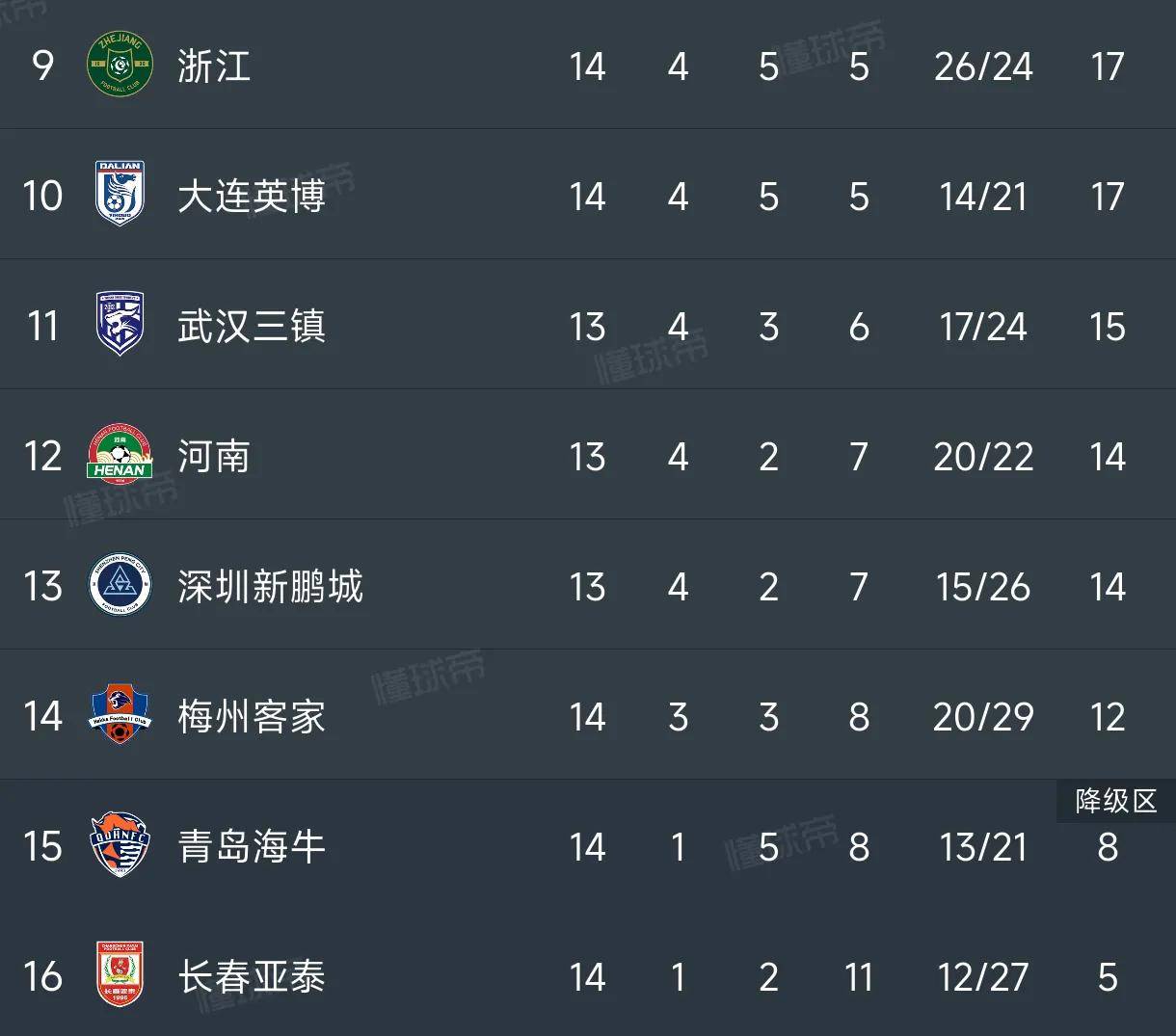1176x1036 pixels.
Task: Select team name 武汉三镇
Action: tap(252, 327)
